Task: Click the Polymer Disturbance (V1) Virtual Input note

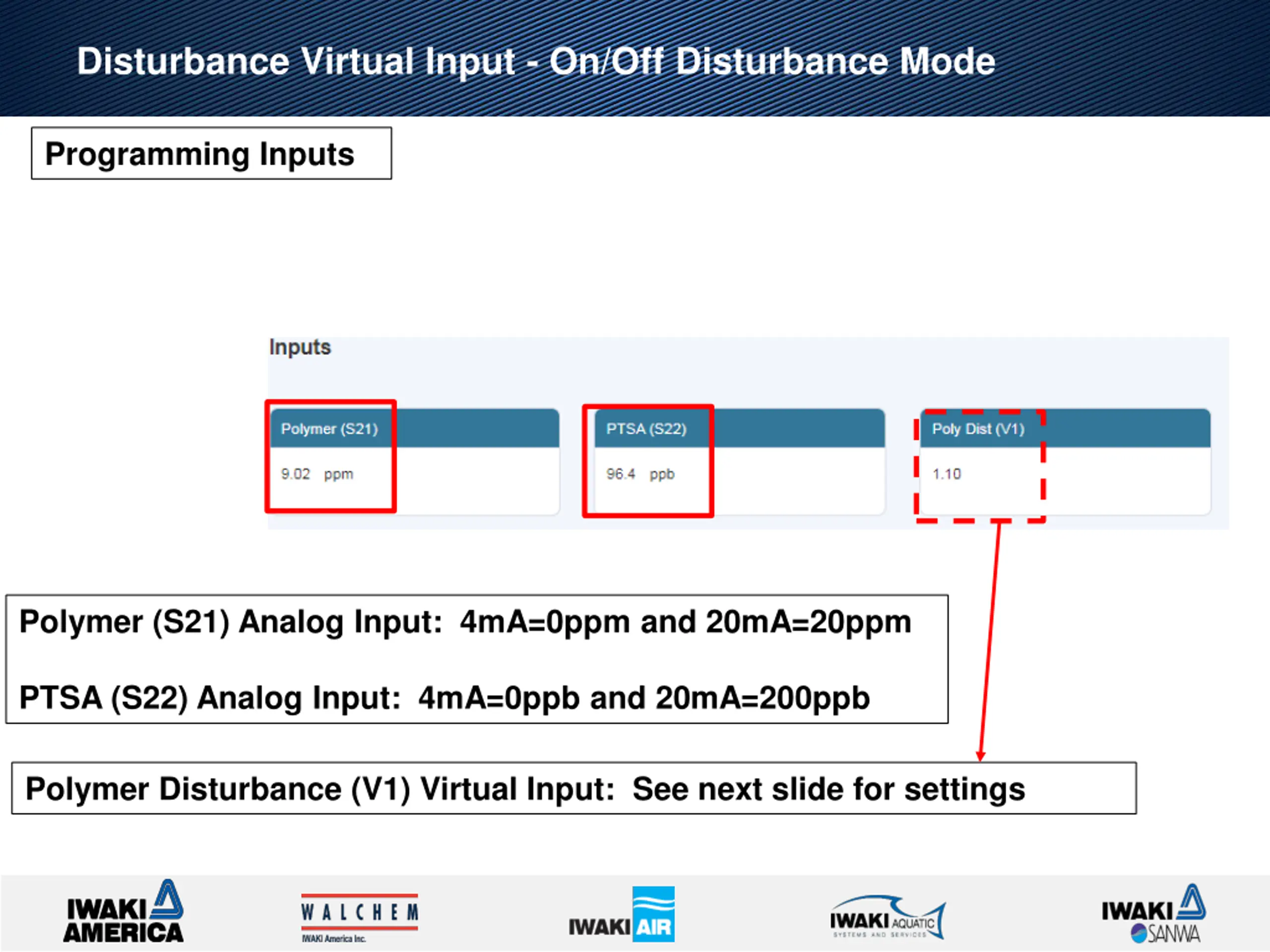Action: (x=525, y=788)
